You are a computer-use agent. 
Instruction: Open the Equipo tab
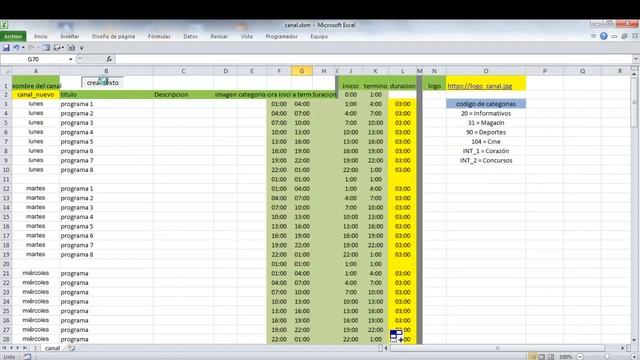click(x=319, y=36)
